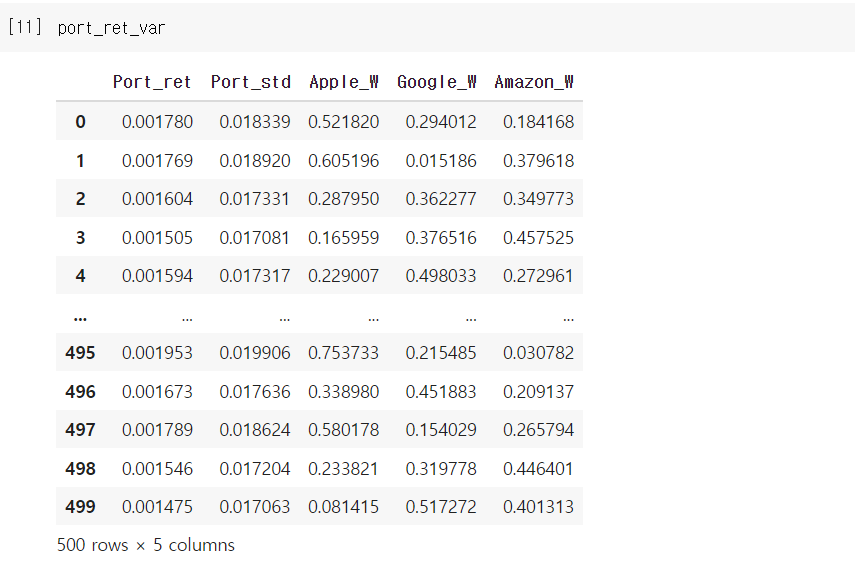The height and width of the screenshot is (561, 856).
Task: Click Google_W value 0.294012
Action: (x=441, y=122)
